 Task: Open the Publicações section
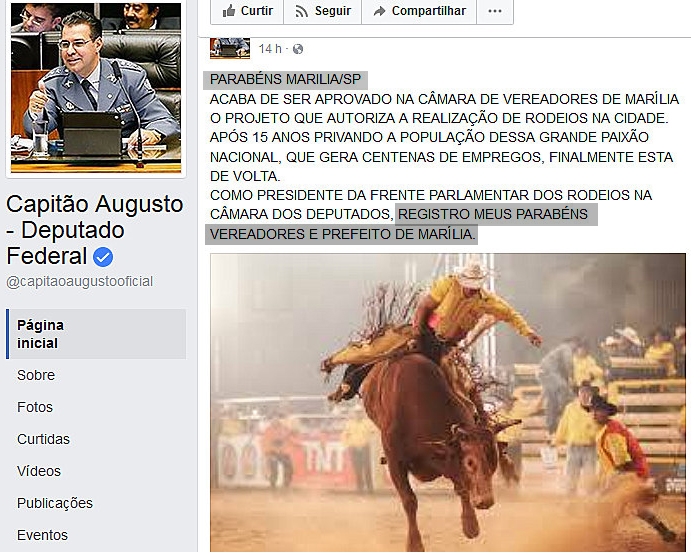[x=55, y=503]
